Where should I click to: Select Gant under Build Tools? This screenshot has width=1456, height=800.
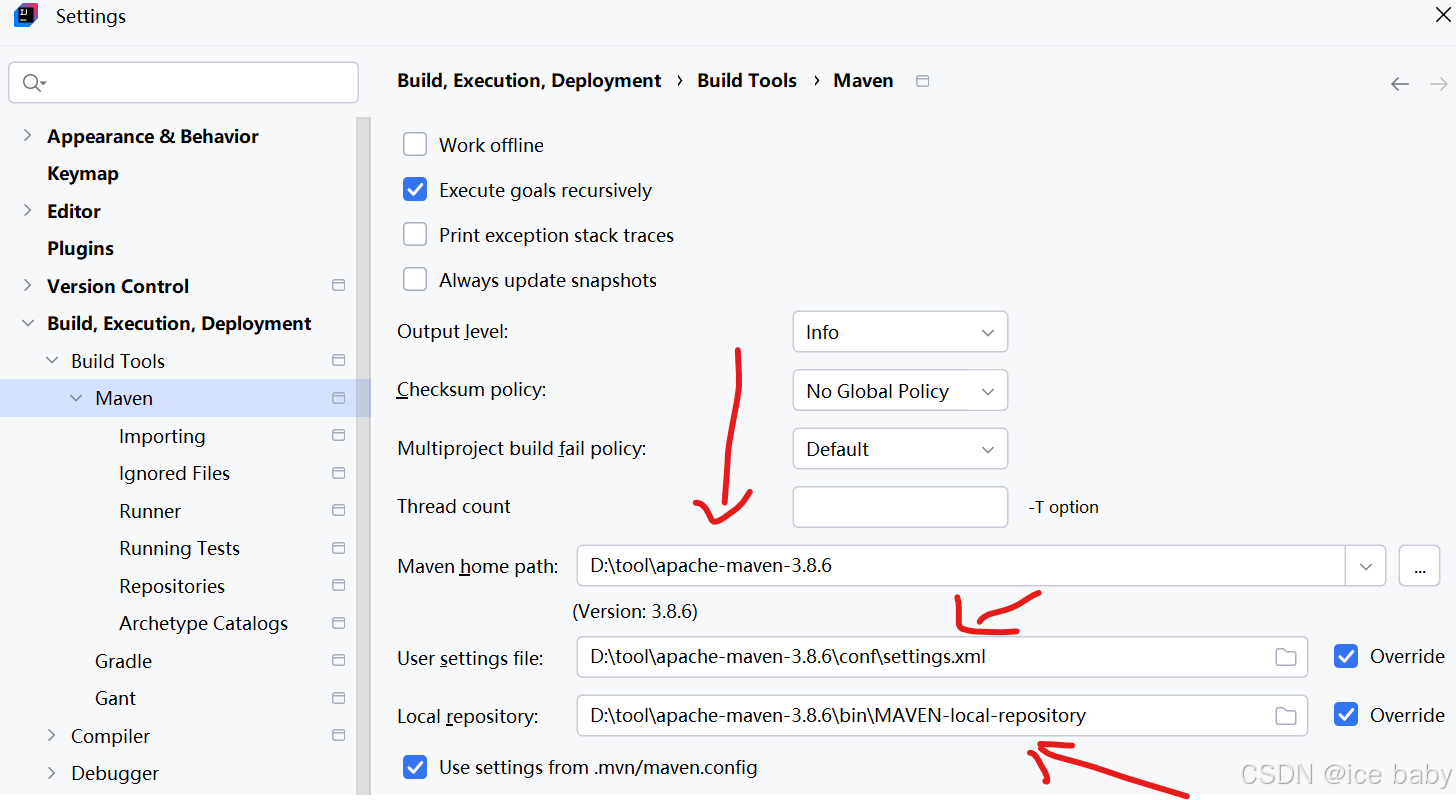click(115, 698)
